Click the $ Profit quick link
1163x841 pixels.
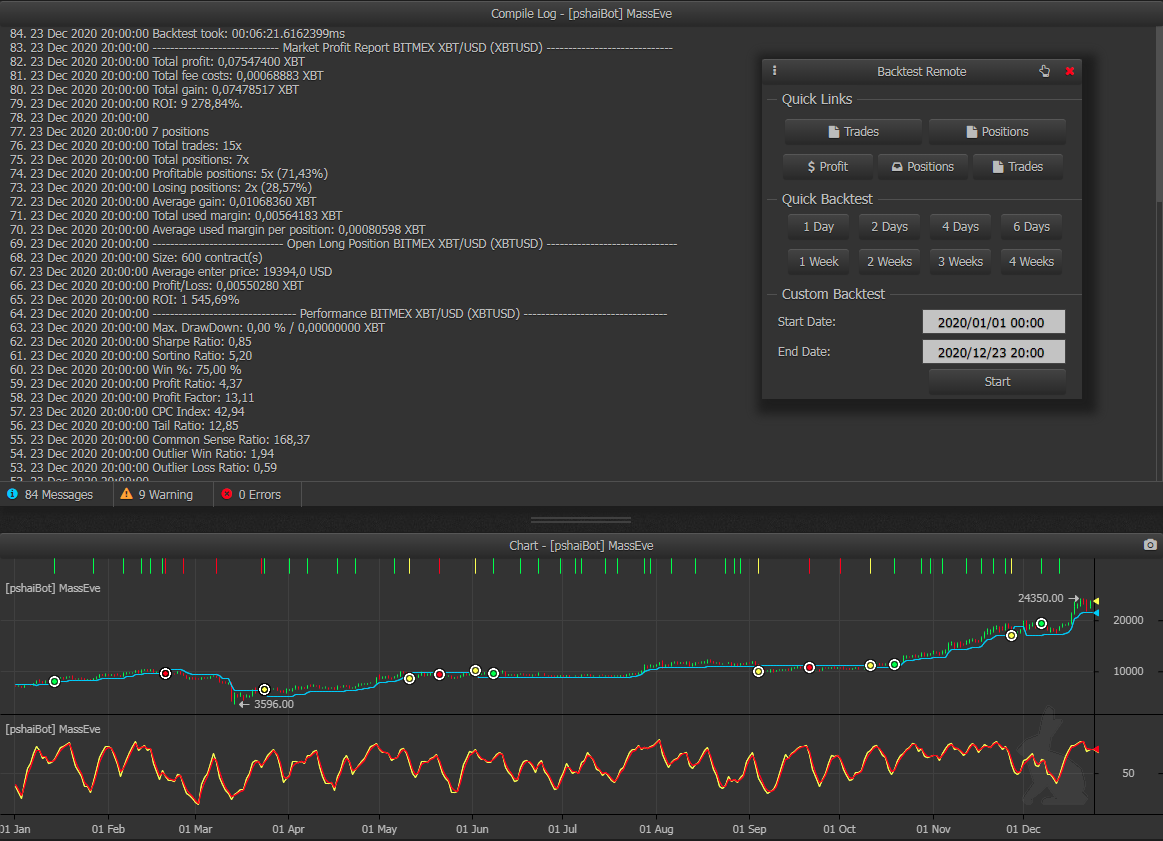tap(827, 167)
